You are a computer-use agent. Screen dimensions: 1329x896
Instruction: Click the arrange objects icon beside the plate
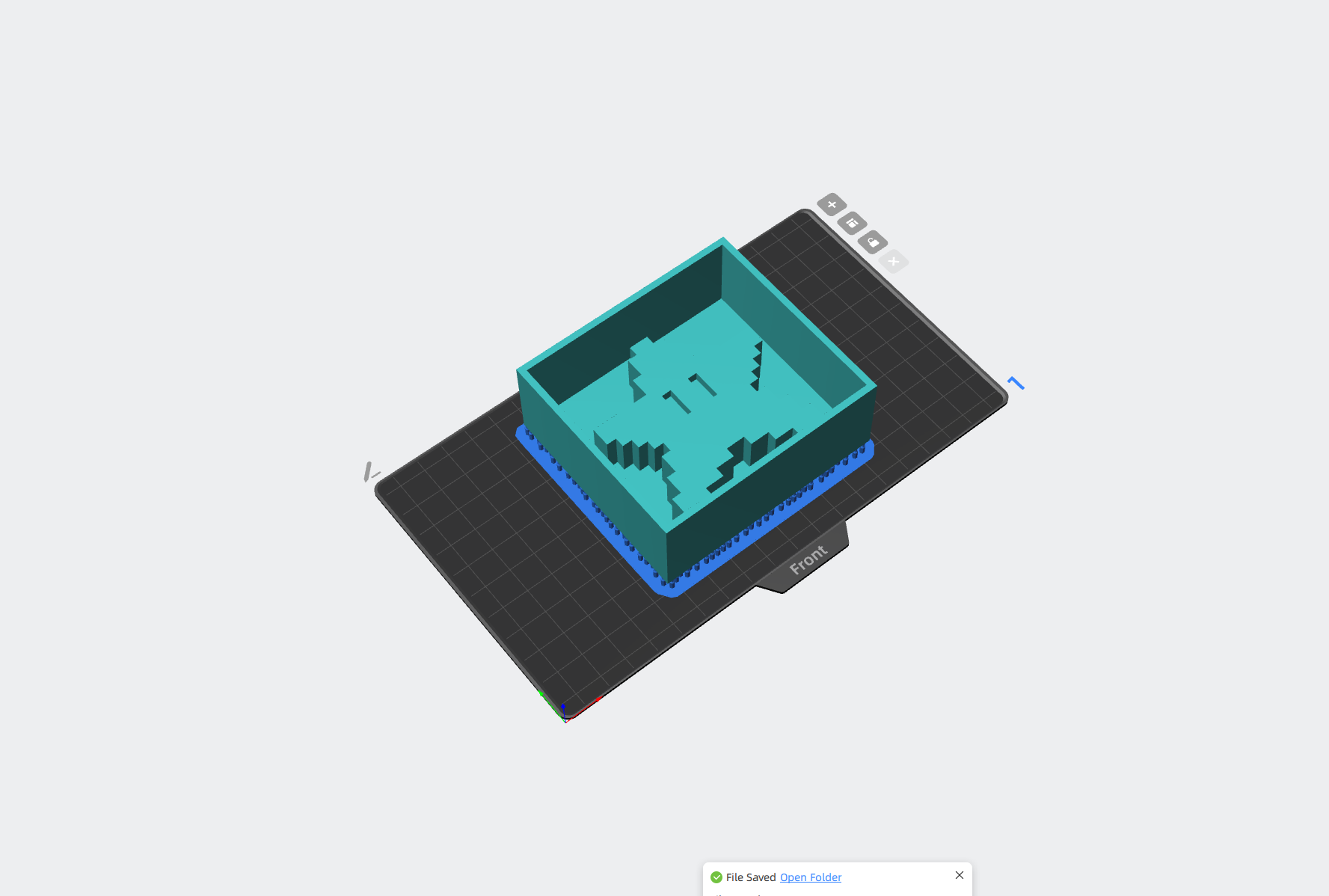[853, 223]
